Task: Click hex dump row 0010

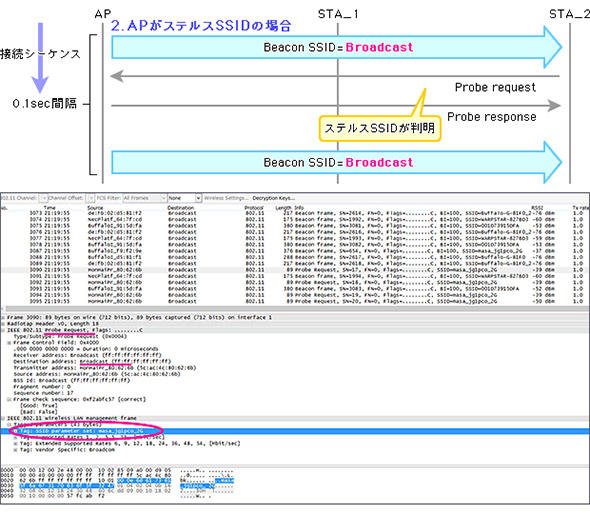Action: pyautogui.click(x=117, y=475)
